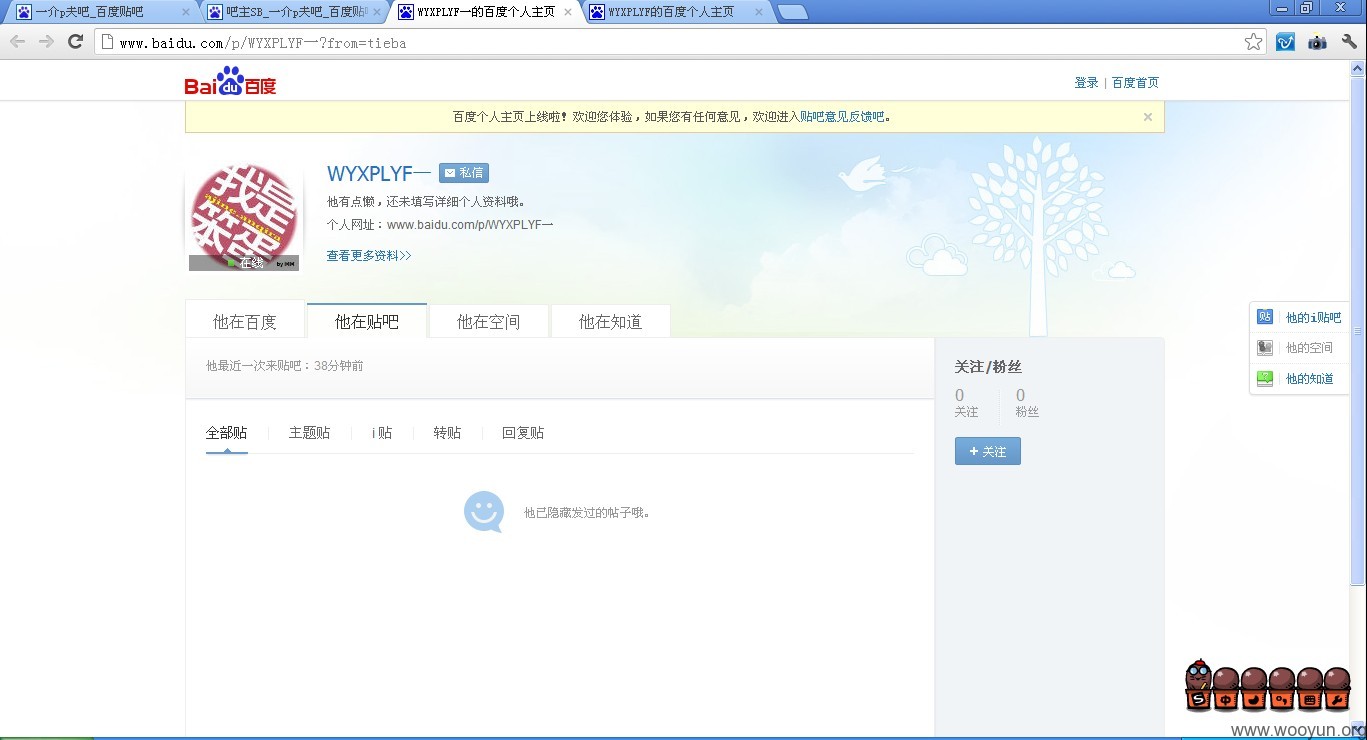Viewport: 1367px width, 740px height.
Task: Dismiss the yellow notification banner
Action: coord(1148,117)
